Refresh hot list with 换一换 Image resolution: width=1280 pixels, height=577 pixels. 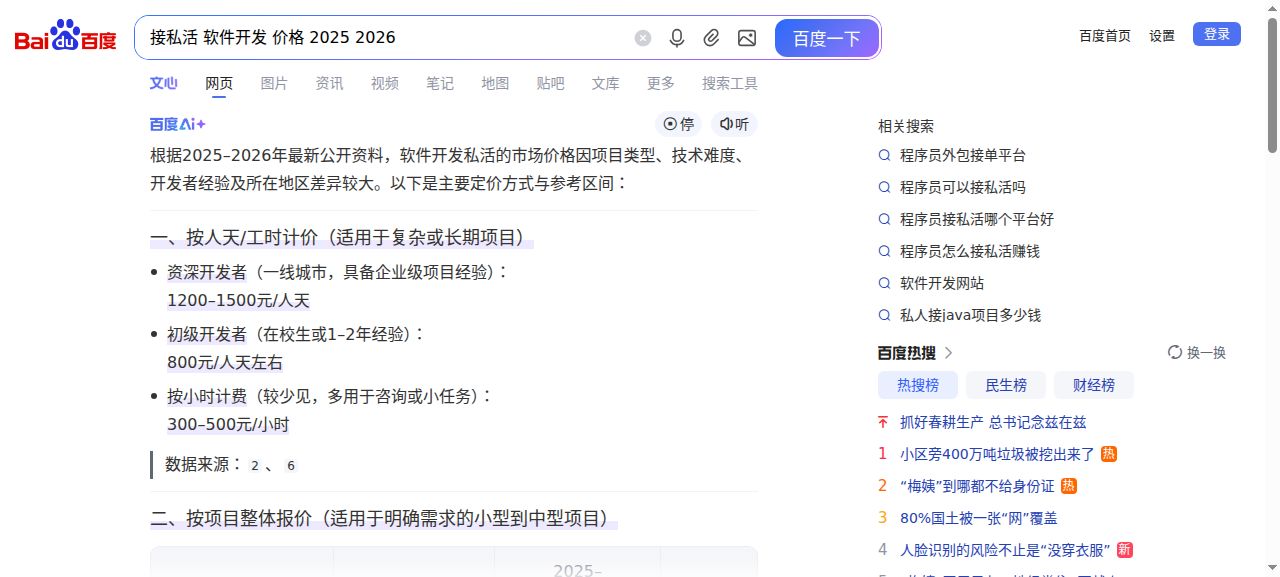[x=1196, y=353]
